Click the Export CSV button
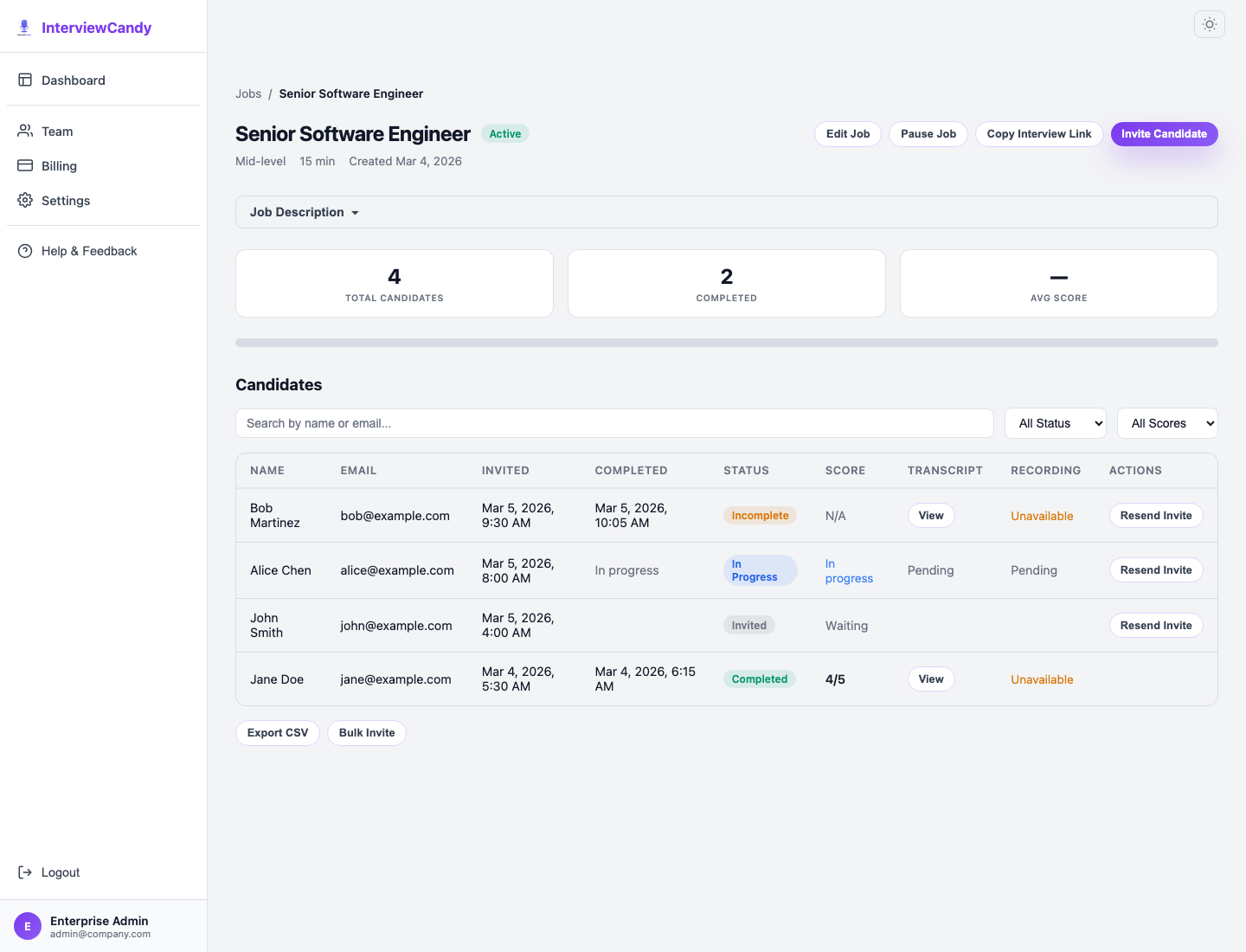1246x952 pixels. [x=278, y=733]
